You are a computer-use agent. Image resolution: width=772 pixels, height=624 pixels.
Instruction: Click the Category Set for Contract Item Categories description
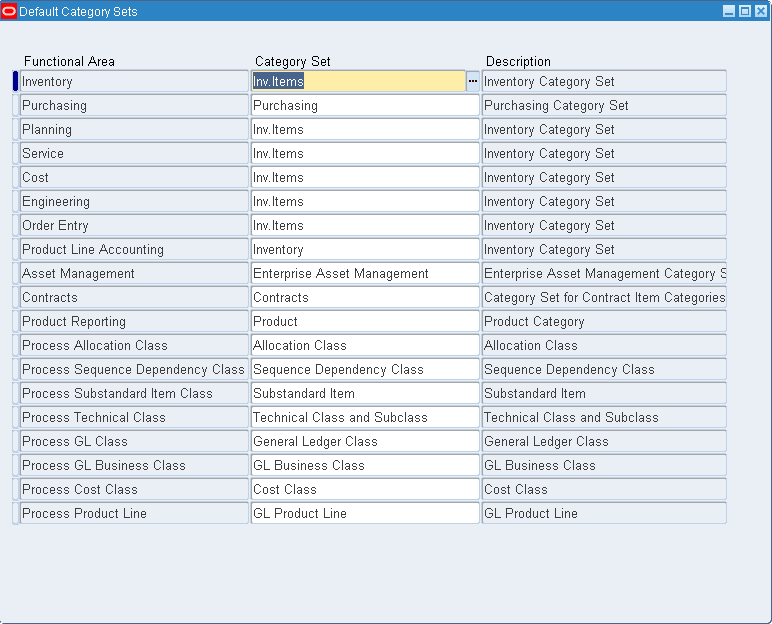(604, 297)
